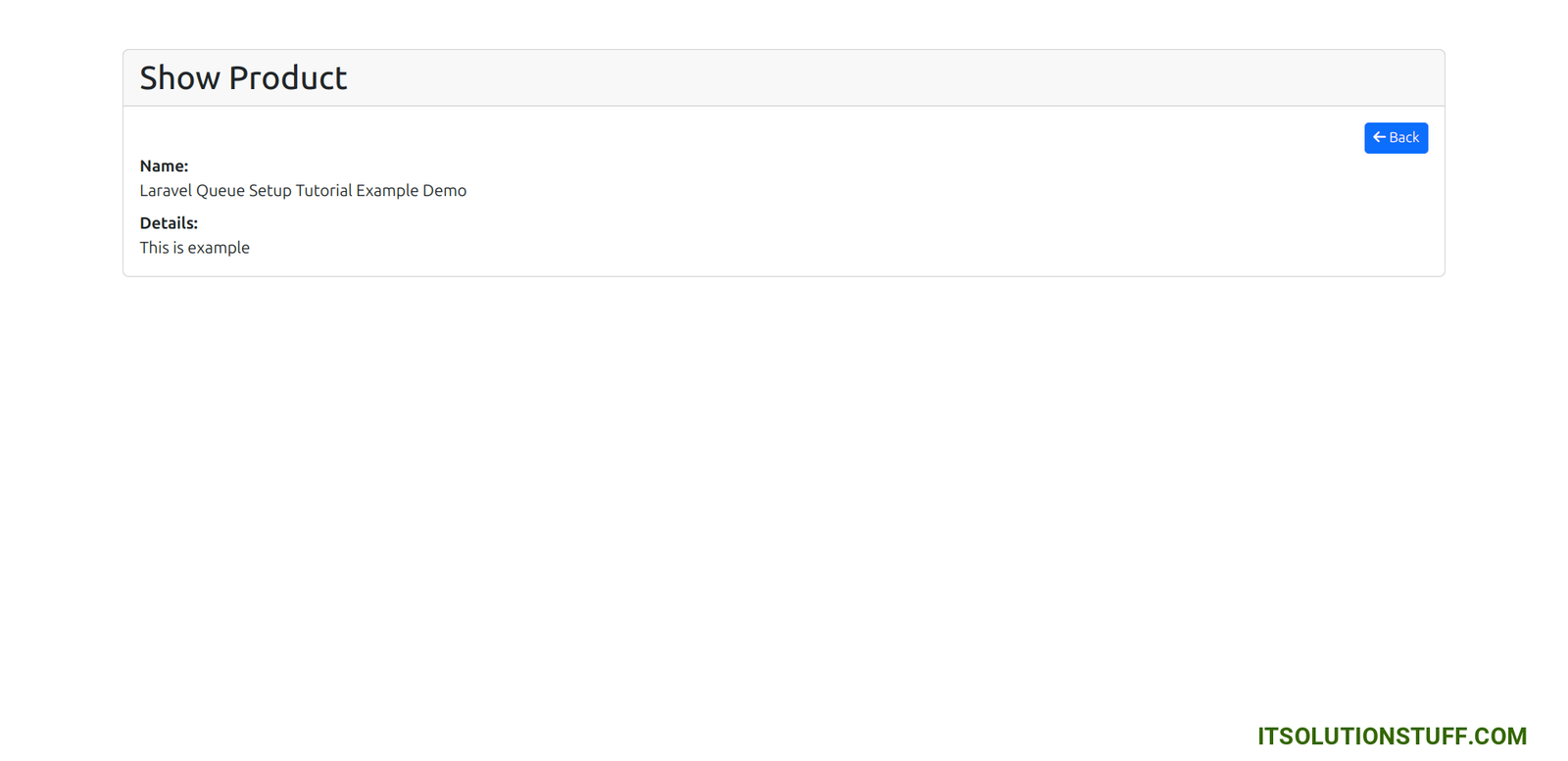The height and width of the screenshot is (761, 1568).
Task: Click the word "Tutorial" in product name
Action: point(323,191)
